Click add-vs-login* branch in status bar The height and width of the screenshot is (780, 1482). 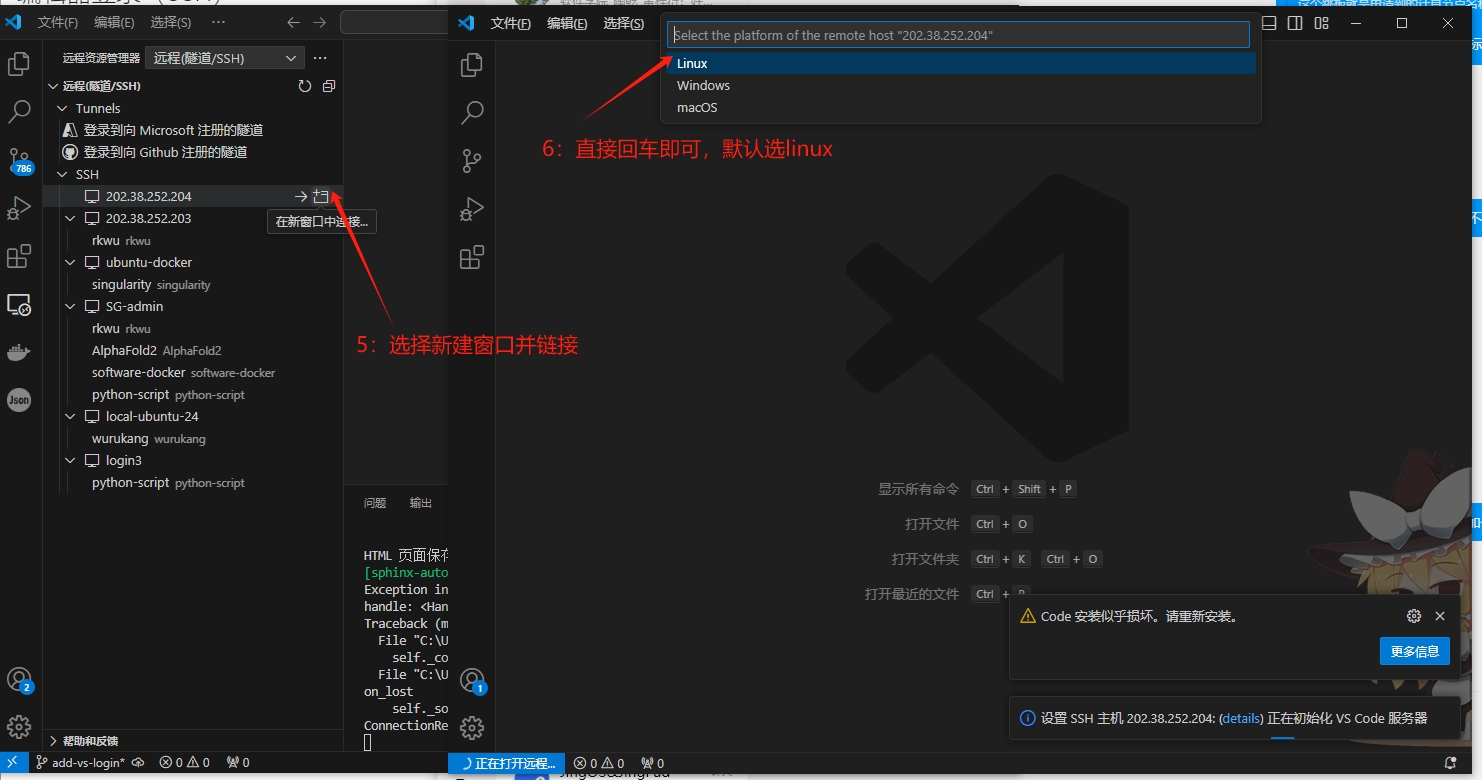(80, 762)
